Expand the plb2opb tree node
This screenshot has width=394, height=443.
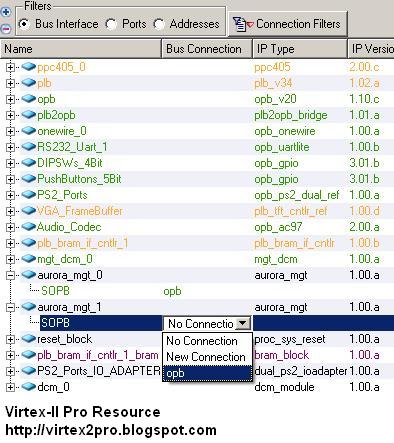pos(10,115)
